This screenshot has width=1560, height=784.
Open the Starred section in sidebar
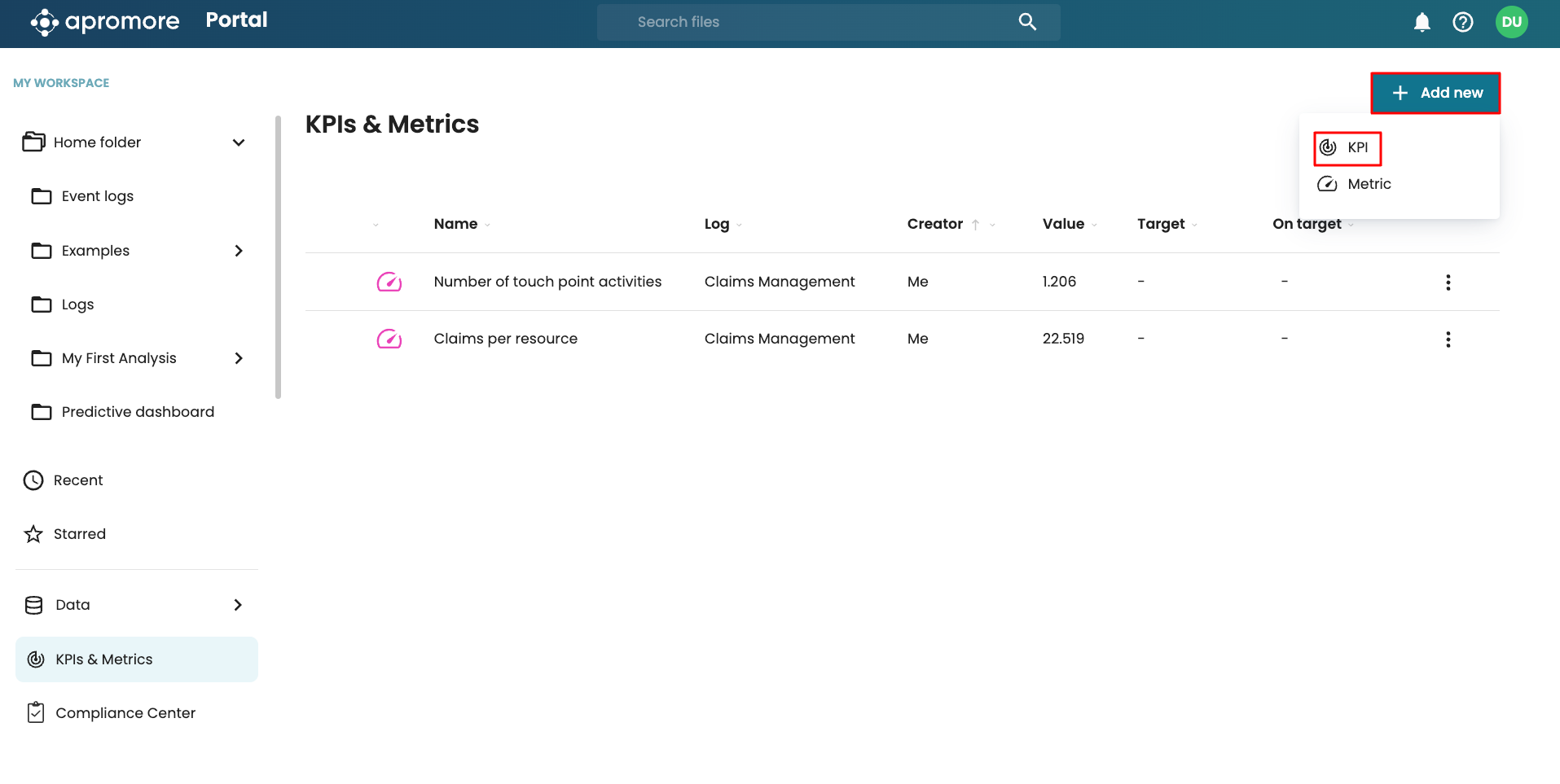tap(80, 534)
